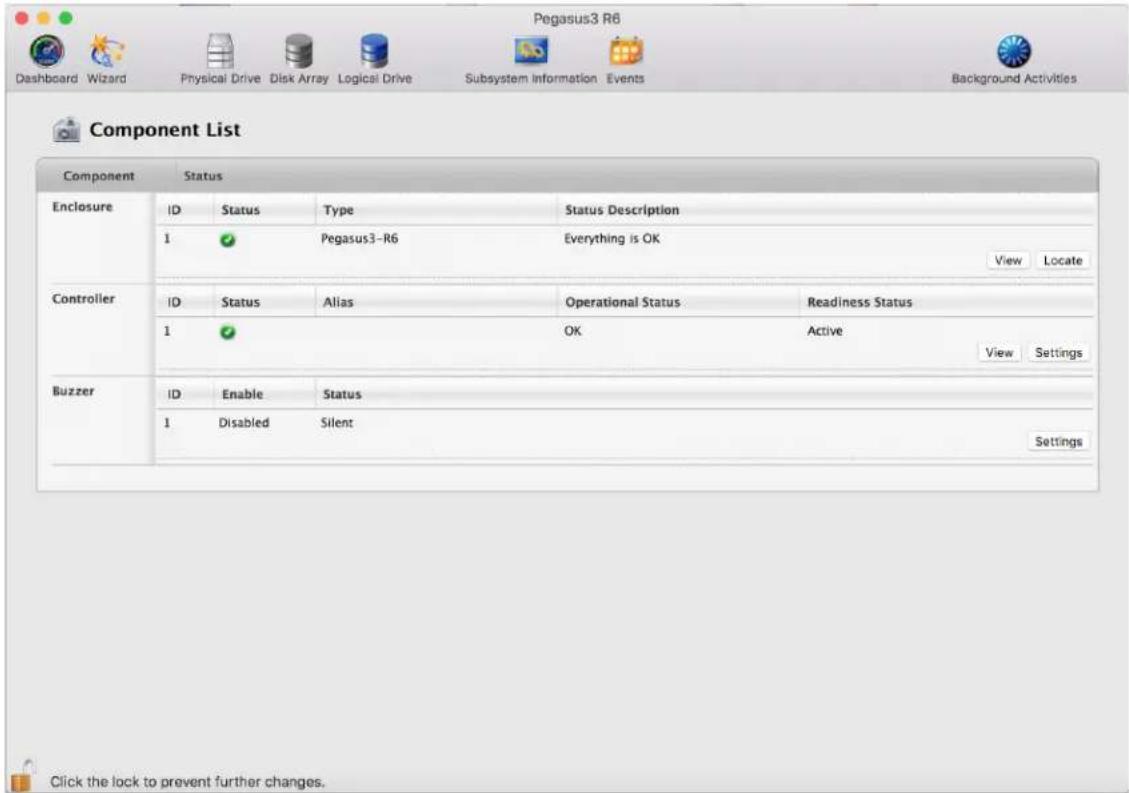Click the Type column header

tap(338, 210)
